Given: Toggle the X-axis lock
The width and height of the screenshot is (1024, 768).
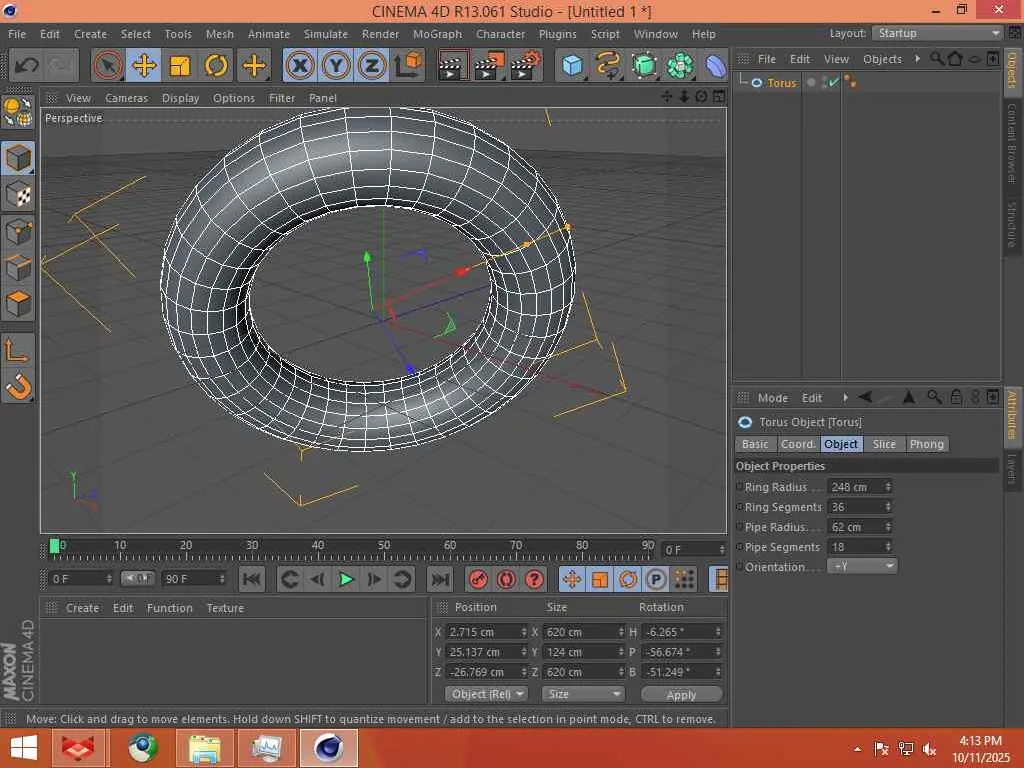Looking at the screenshot, I should pos(299,66).
